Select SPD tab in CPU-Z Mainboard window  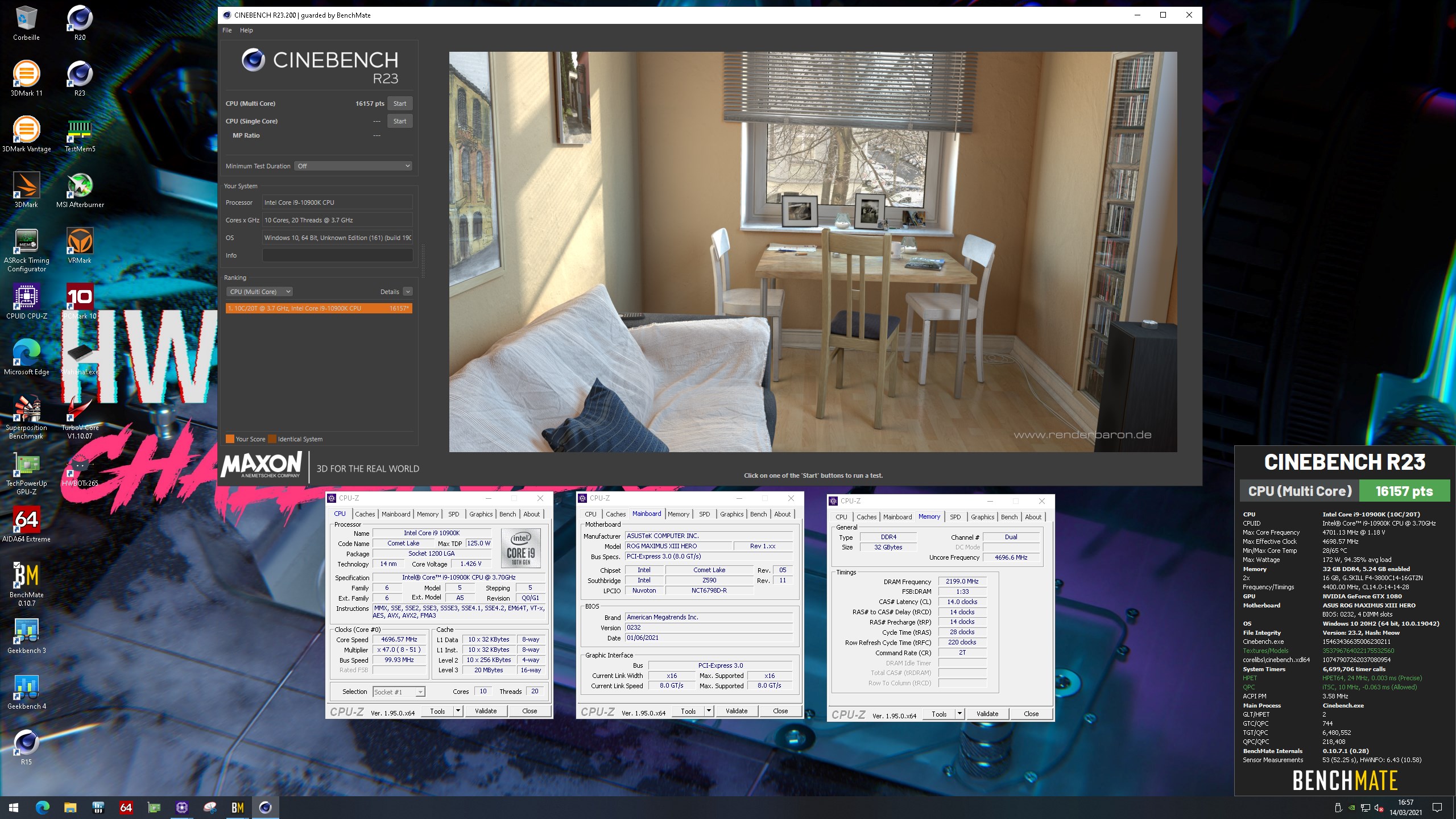[x=705, y=514]
